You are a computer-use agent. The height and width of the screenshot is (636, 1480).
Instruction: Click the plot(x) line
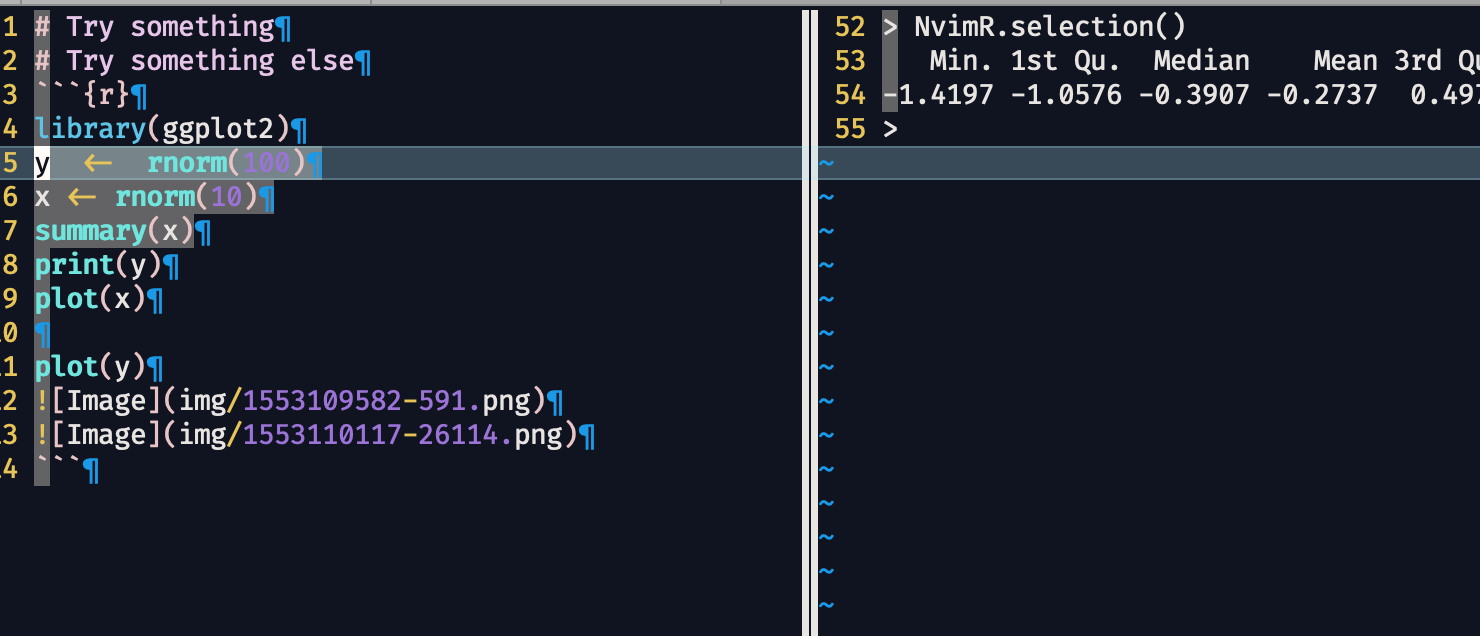click(90, 298)
